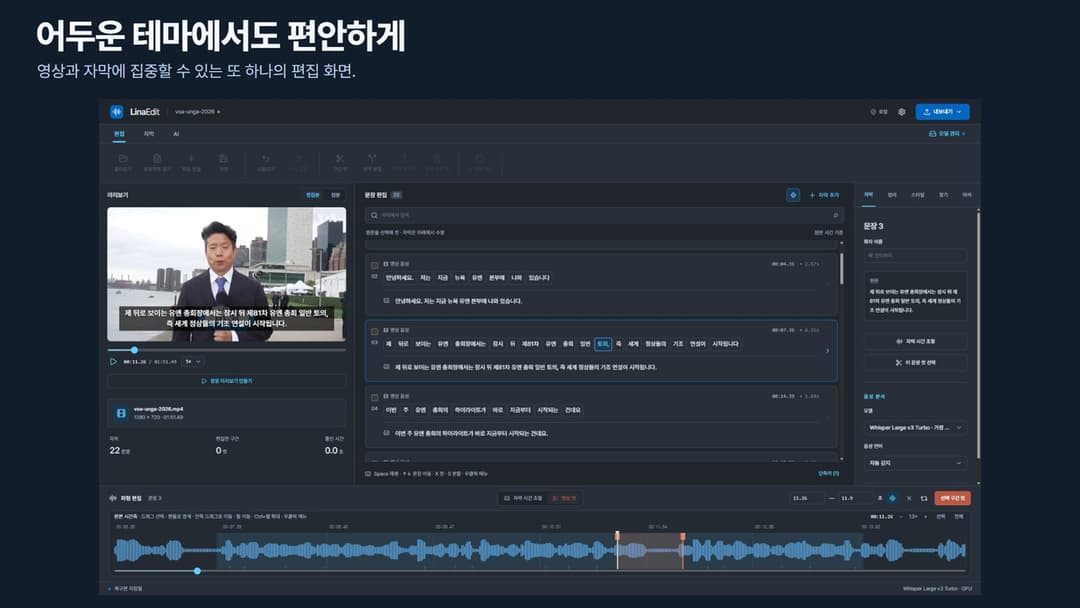Open the 모델 관리 dropdown

(947, 134)
